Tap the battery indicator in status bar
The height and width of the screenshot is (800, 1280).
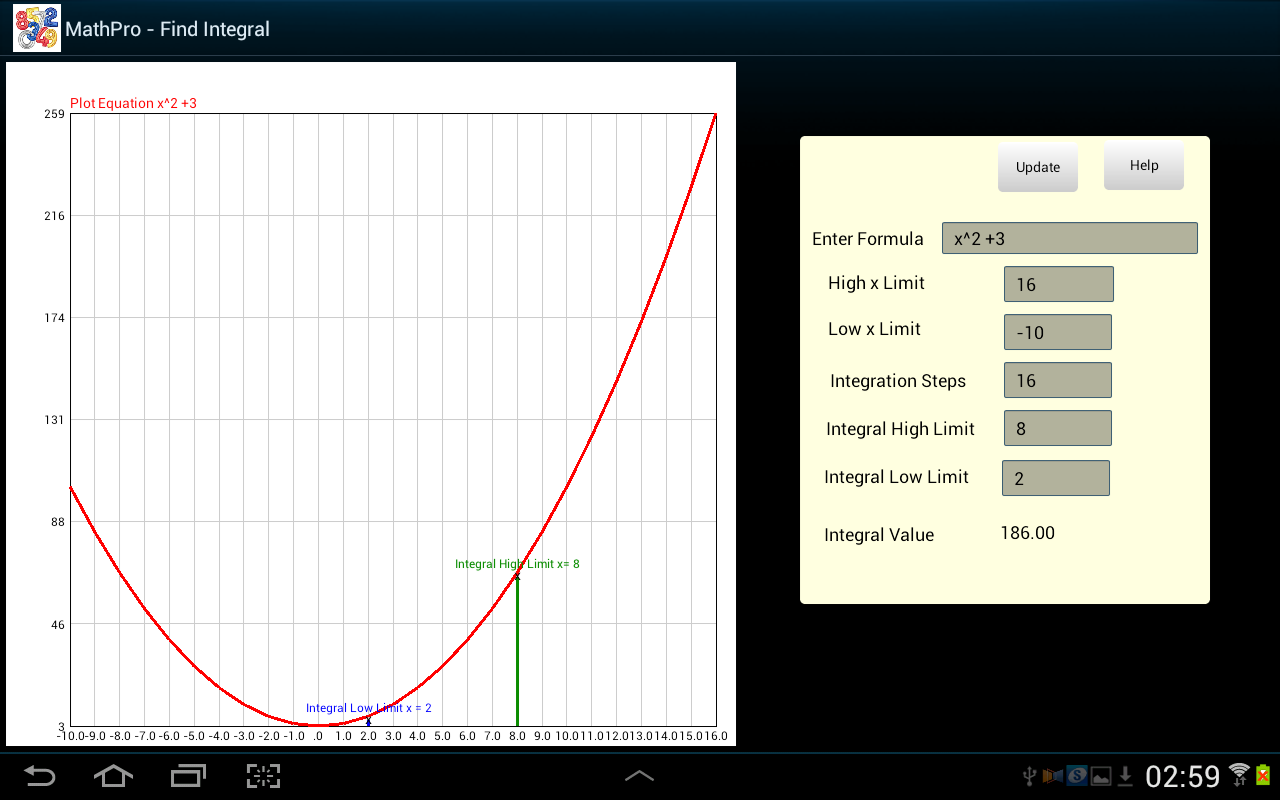tap(1262, 776)
